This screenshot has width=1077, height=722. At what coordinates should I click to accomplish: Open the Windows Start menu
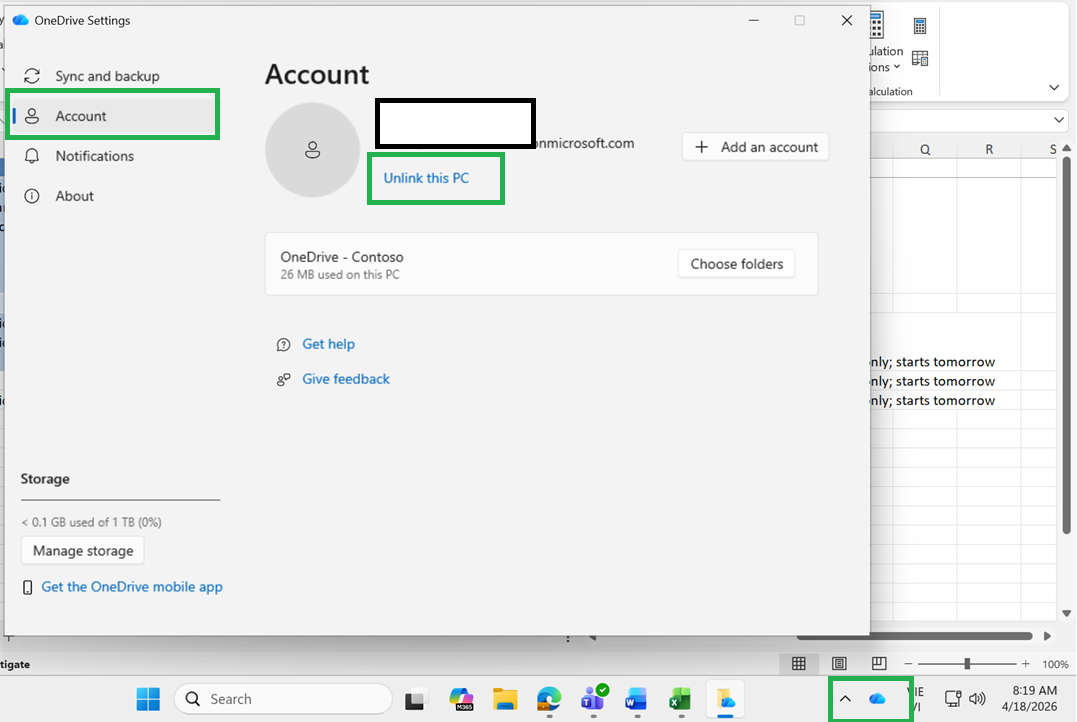point(148,699)
